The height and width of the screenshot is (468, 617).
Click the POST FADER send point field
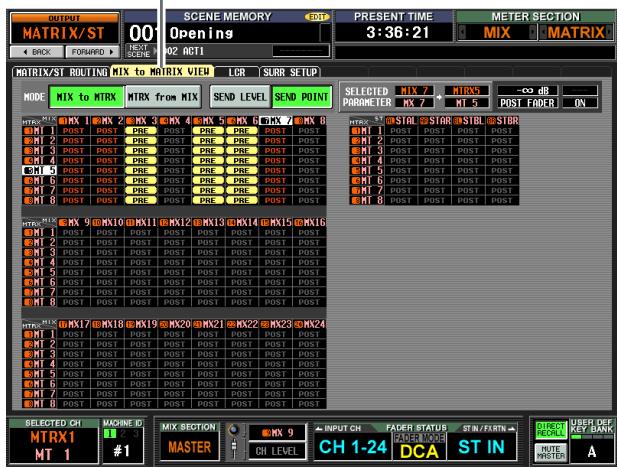tap(528, 103)
